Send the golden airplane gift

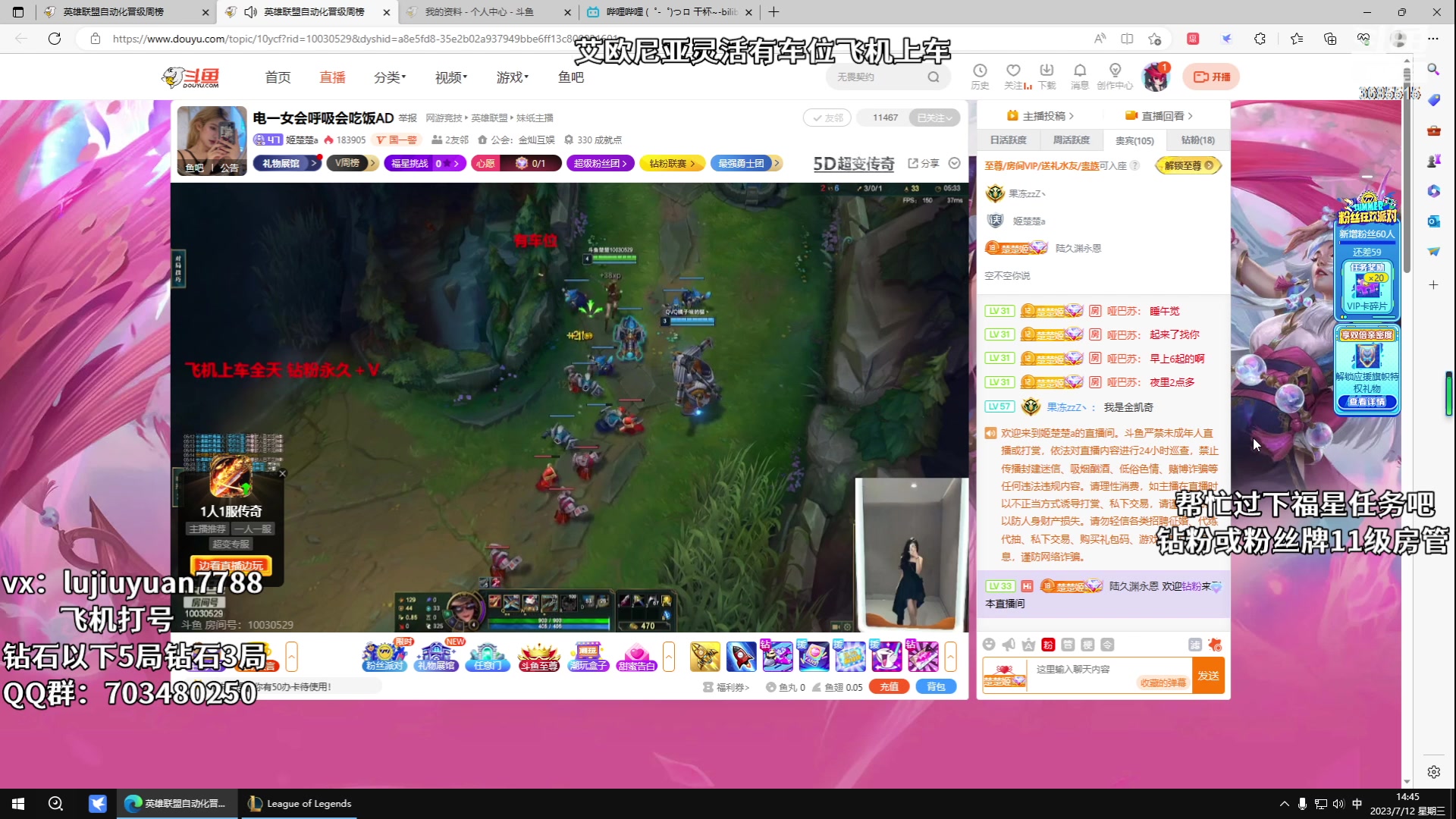pyautogui.click(x=704, y=656)
